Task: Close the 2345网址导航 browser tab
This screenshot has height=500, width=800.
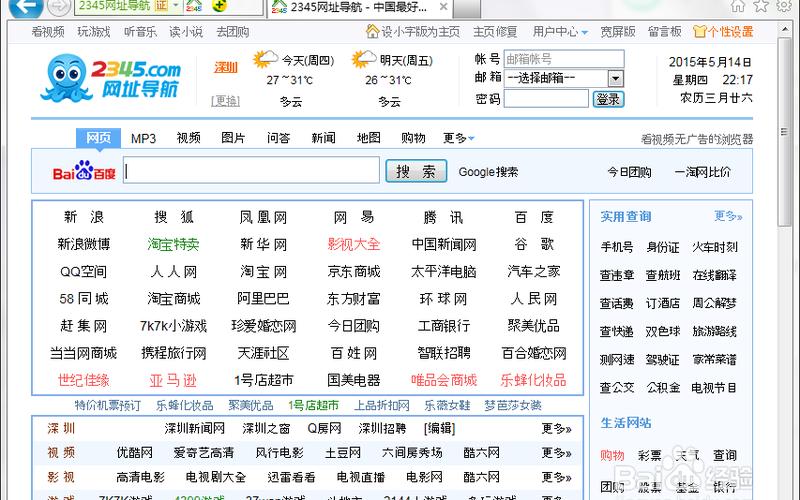Action: [443, 7]
